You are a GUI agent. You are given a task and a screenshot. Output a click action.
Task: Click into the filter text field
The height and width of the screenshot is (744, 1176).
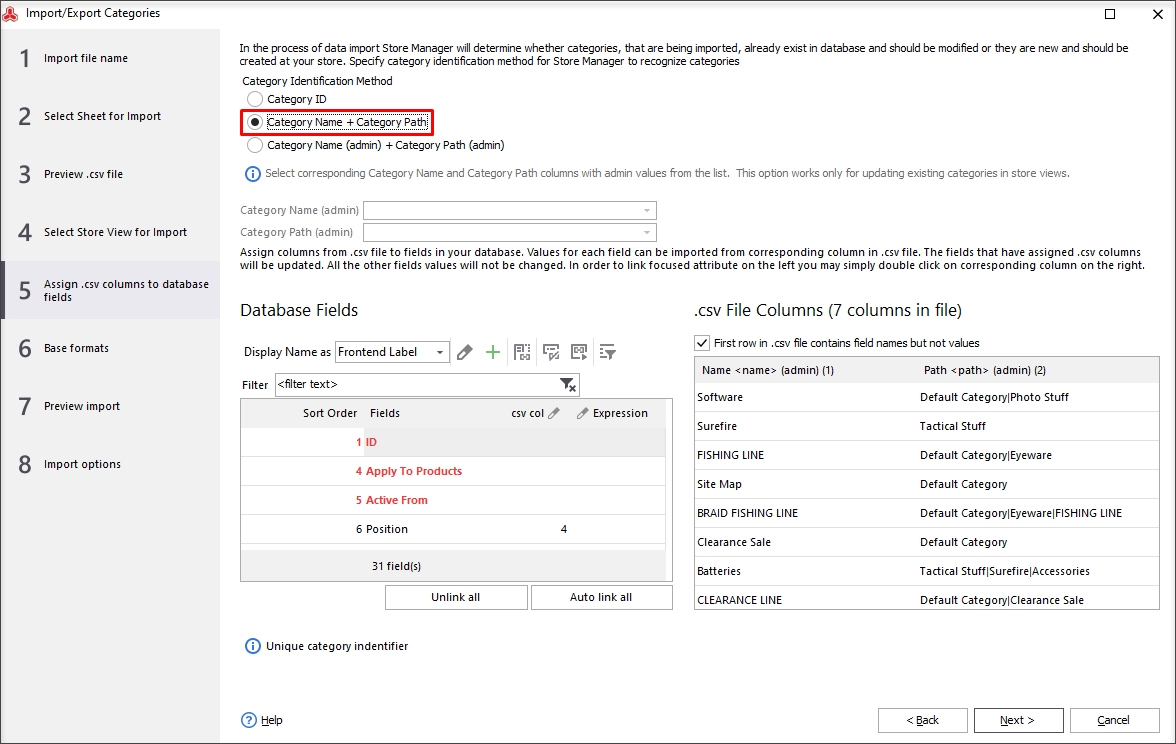pyautogui.click(x=416, y=385)
